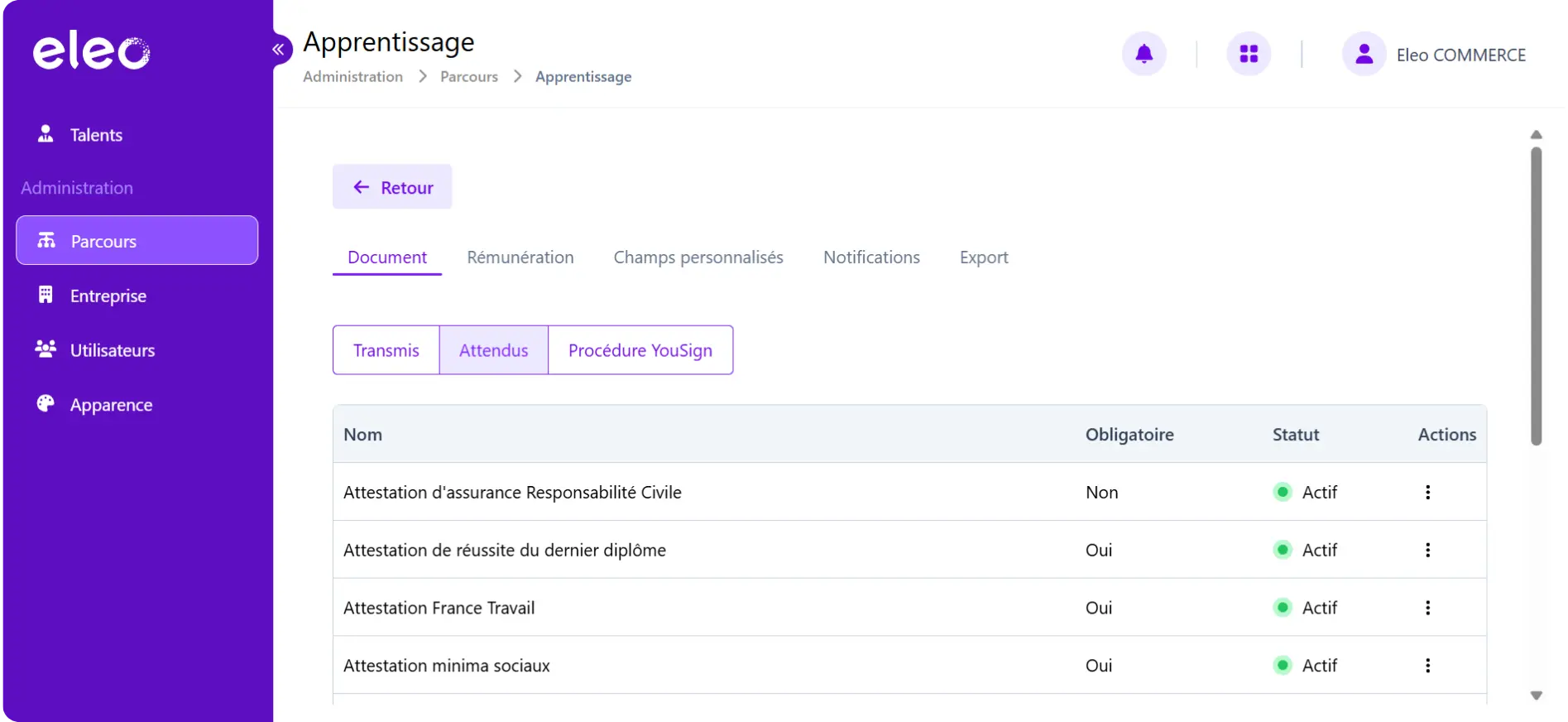Switch to the Rémunération tab
The image size is (1568, 722).
(520, 258)
